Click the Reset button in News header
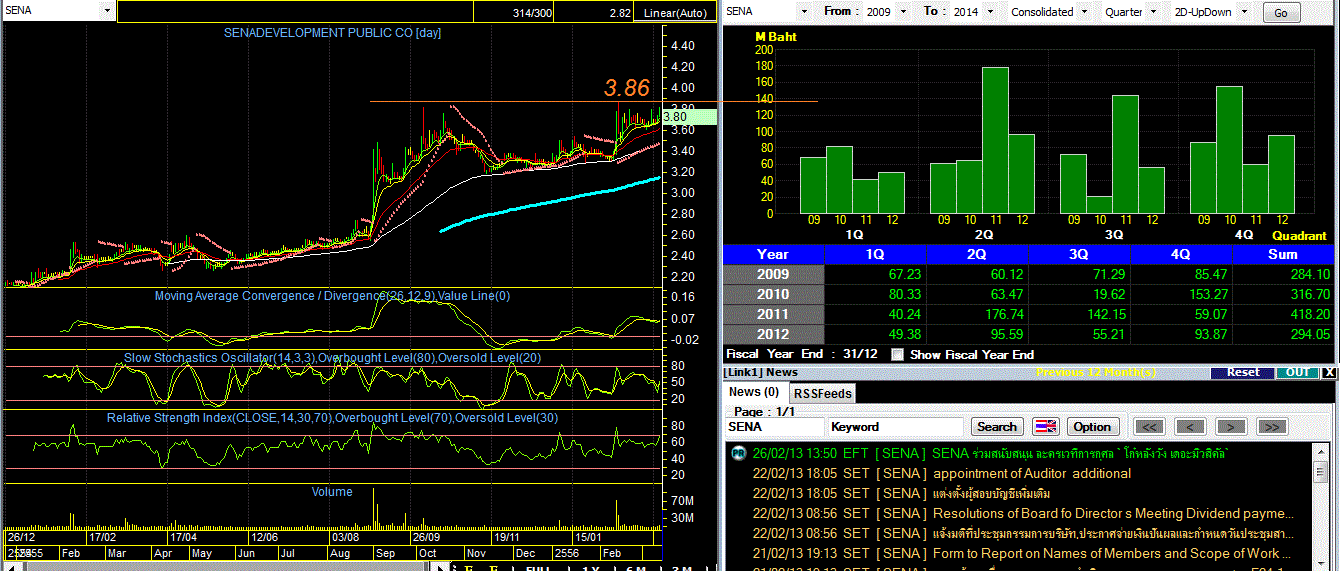This screenshot has width=1340, height=571. pyautogui.click(x=1243, y=372)
